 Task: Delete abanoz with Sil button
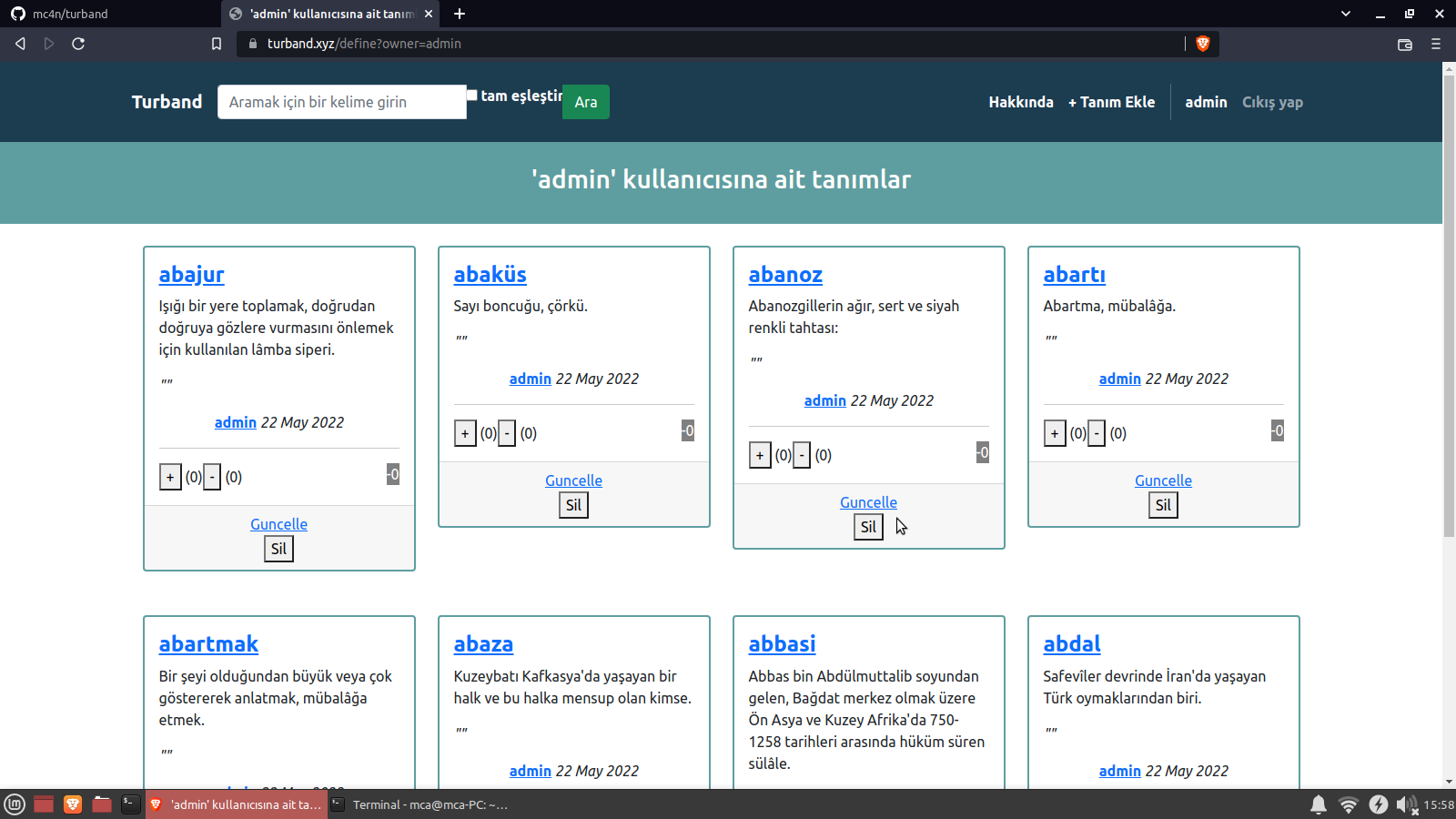pyautogui.click(x=868, y=527)
